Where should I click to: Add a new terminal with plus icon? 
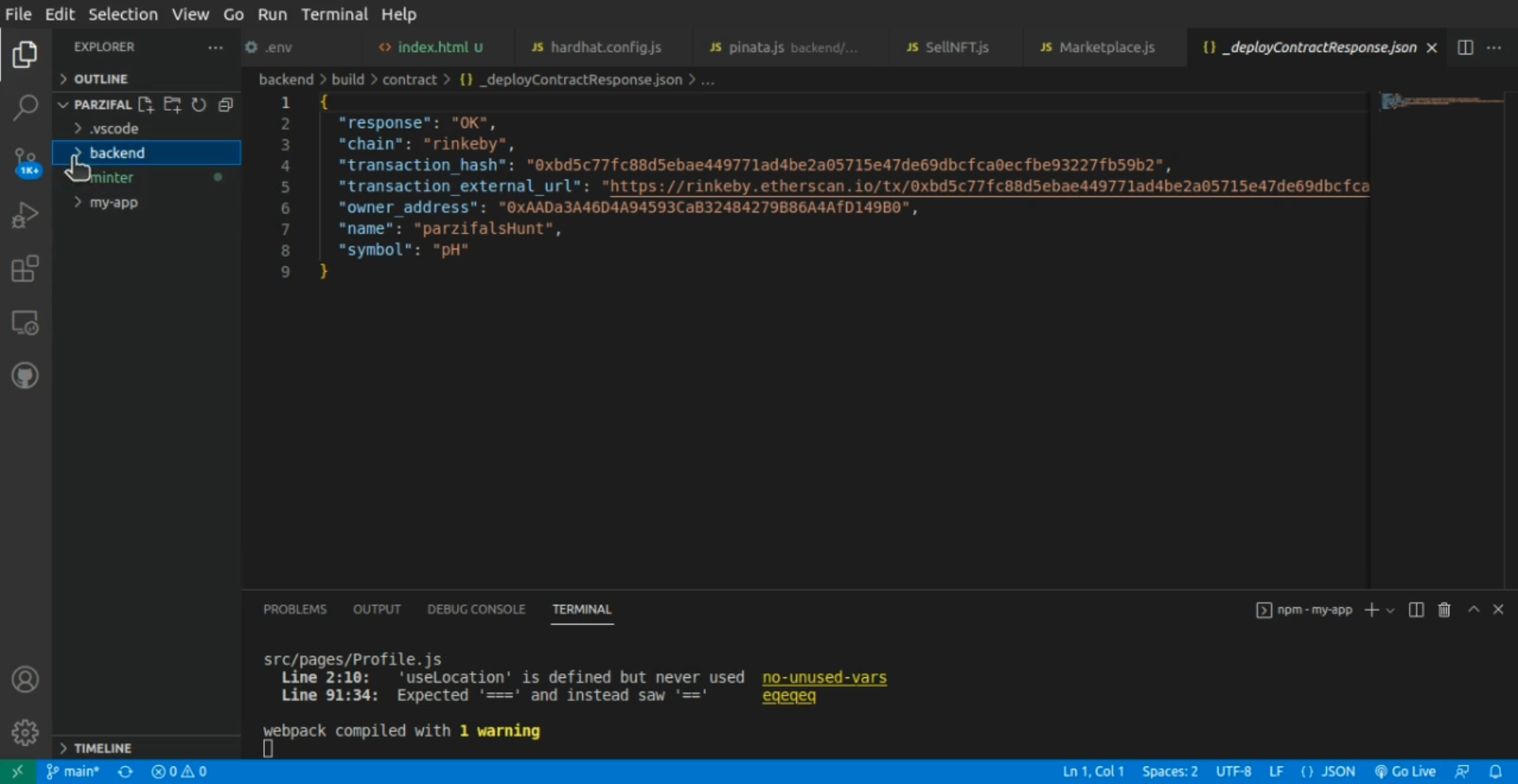pyautogui.click(x=1372, y=609)
